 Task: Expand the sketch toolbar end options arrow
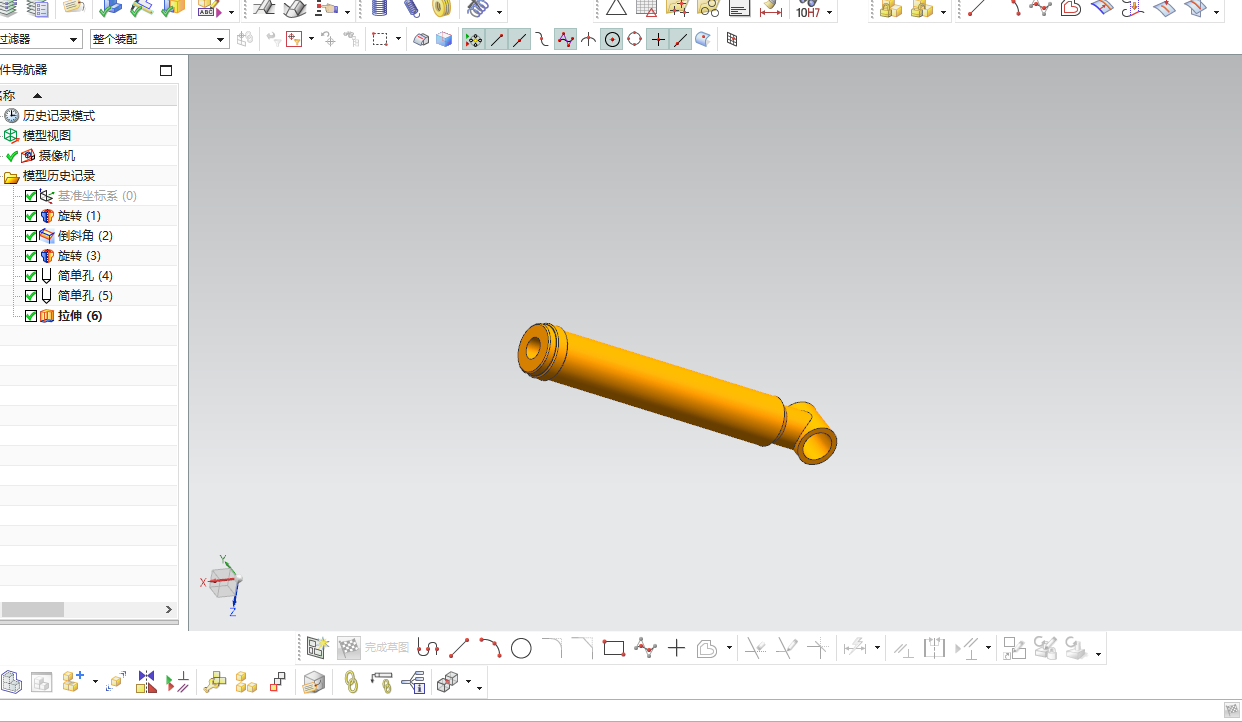click(x=1099, y=655)
